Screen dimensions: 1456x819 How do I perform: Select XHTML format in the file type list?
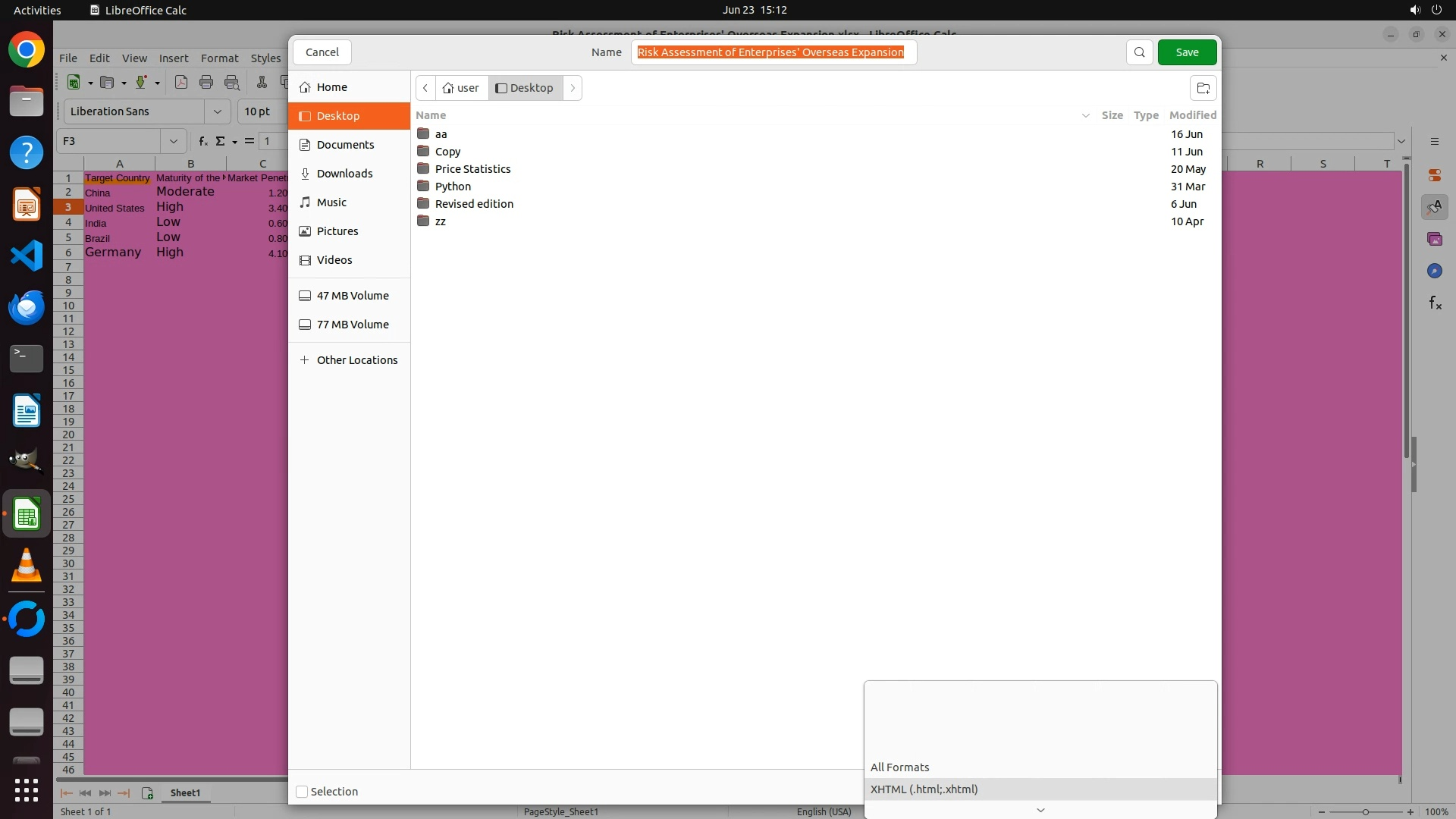pyautogui.click(x=924, y=789)
